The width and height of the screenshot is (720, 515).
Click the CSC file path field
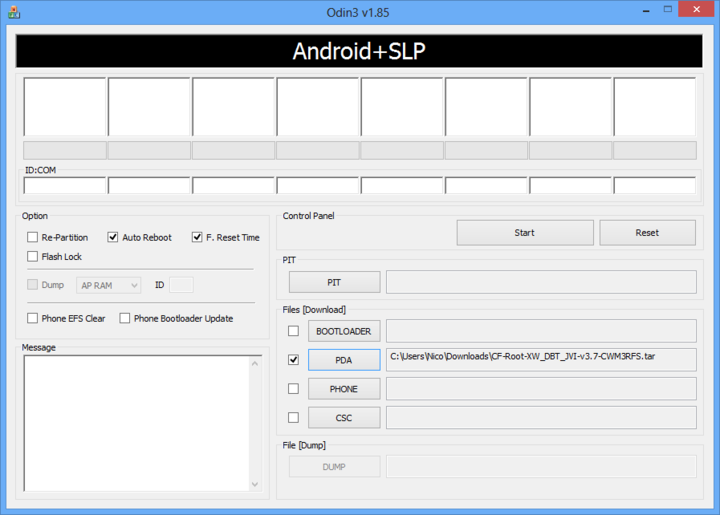[541, 418]
